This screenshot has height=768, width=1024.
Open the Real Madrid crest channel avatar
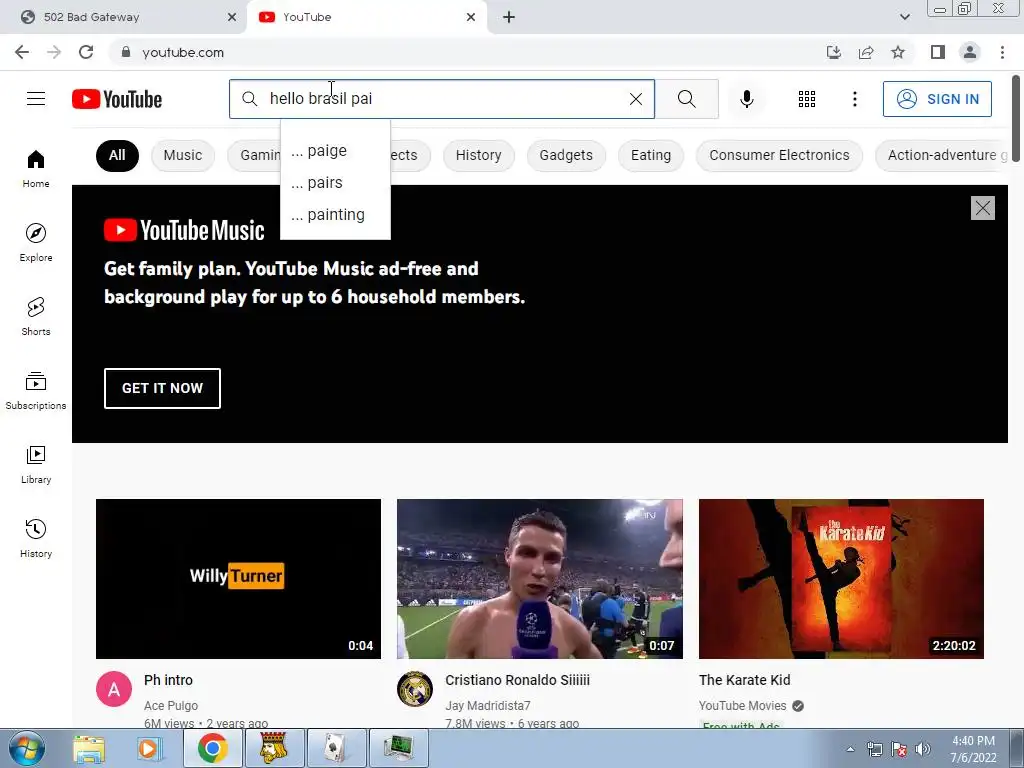click(415, 689)
